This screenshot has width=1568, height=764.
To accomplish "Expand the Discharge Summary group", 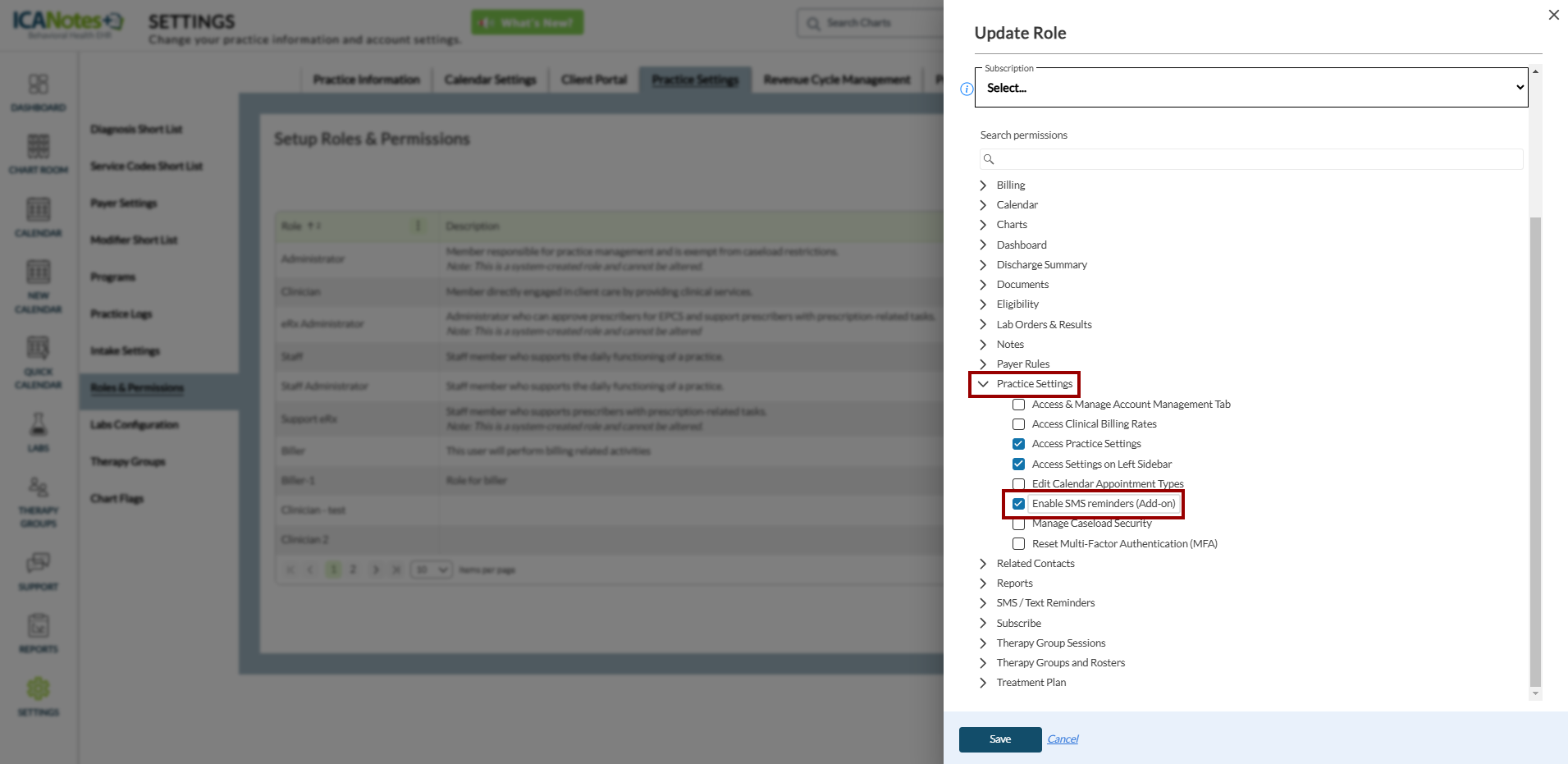I will click(x=983, y=265).
